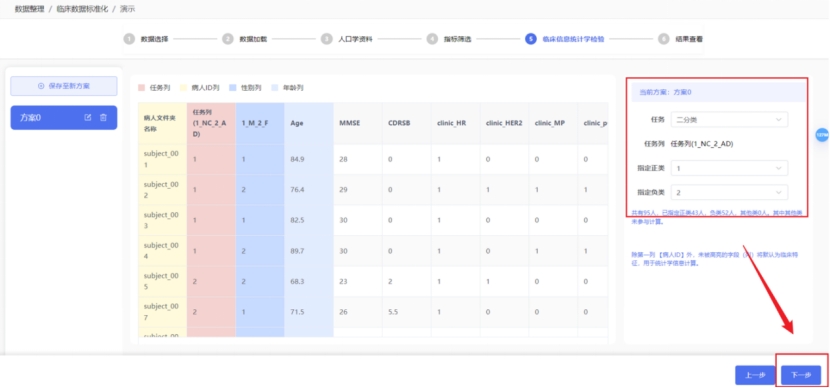Click step 3 人口学资料 circle
830x388 pixels.
327,39
